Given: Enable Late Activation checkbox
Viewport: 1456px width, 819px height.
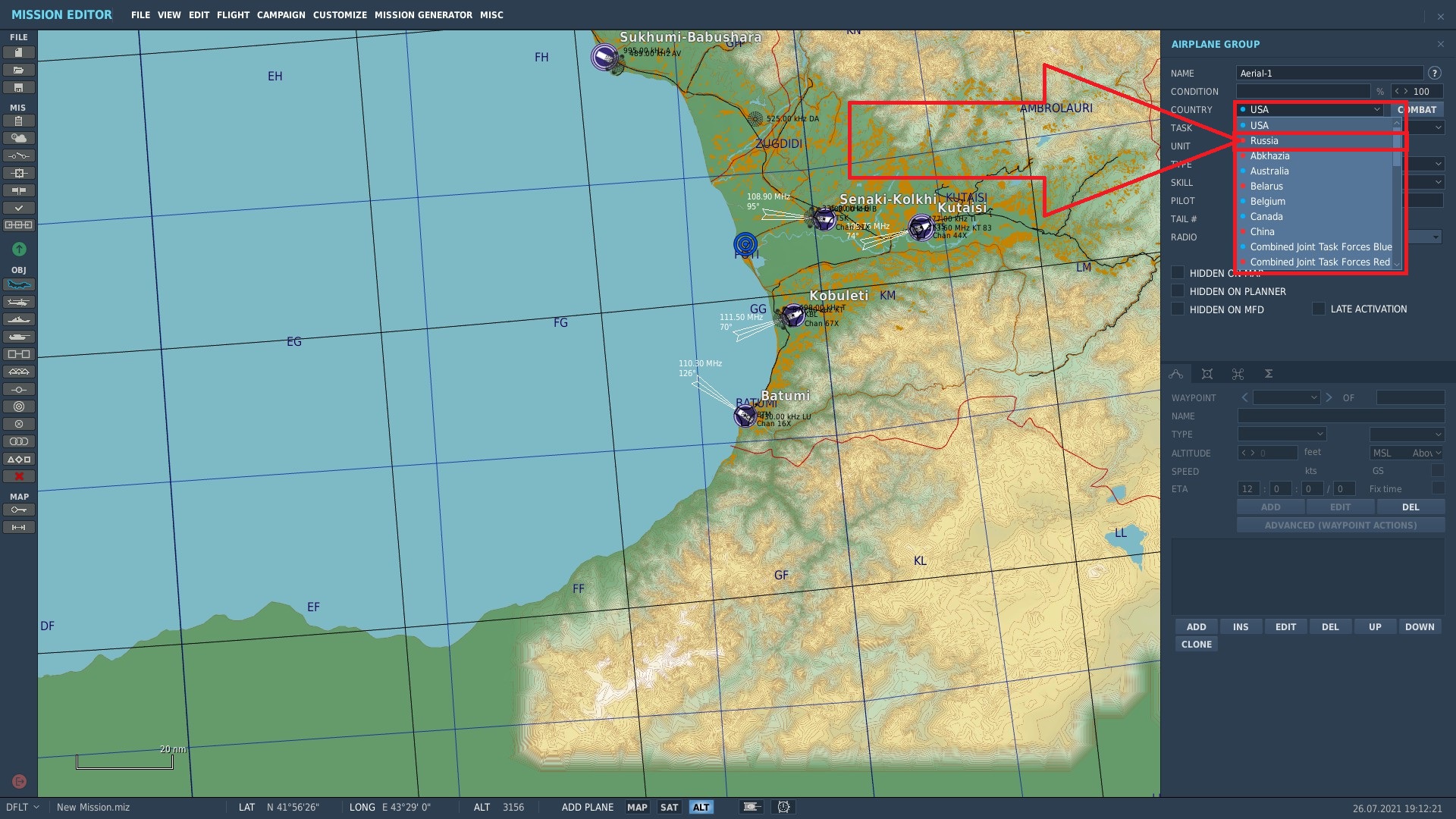Looking at the screenshot, I should click(x=1319, y=309).
